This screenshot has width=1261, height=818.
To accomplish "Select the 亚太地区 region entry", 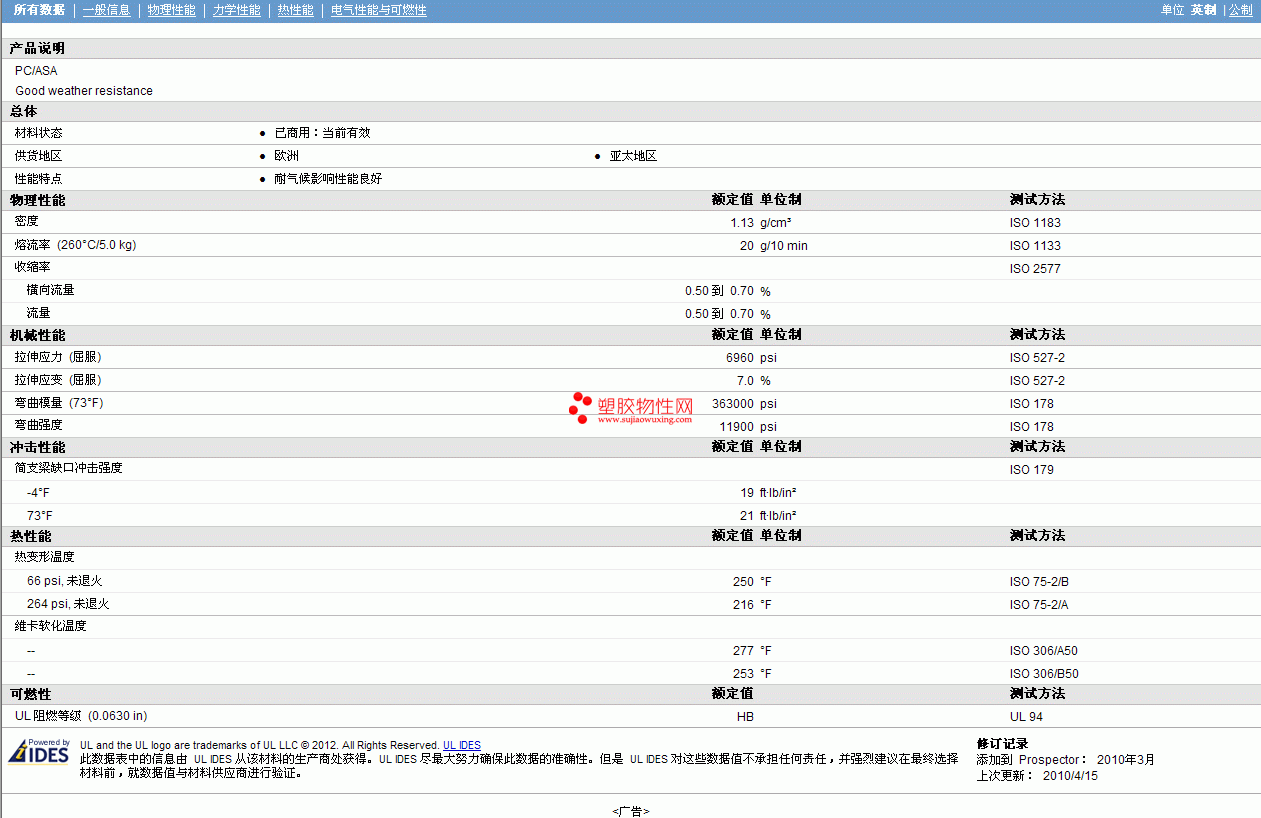I will [x=633, y=156].
